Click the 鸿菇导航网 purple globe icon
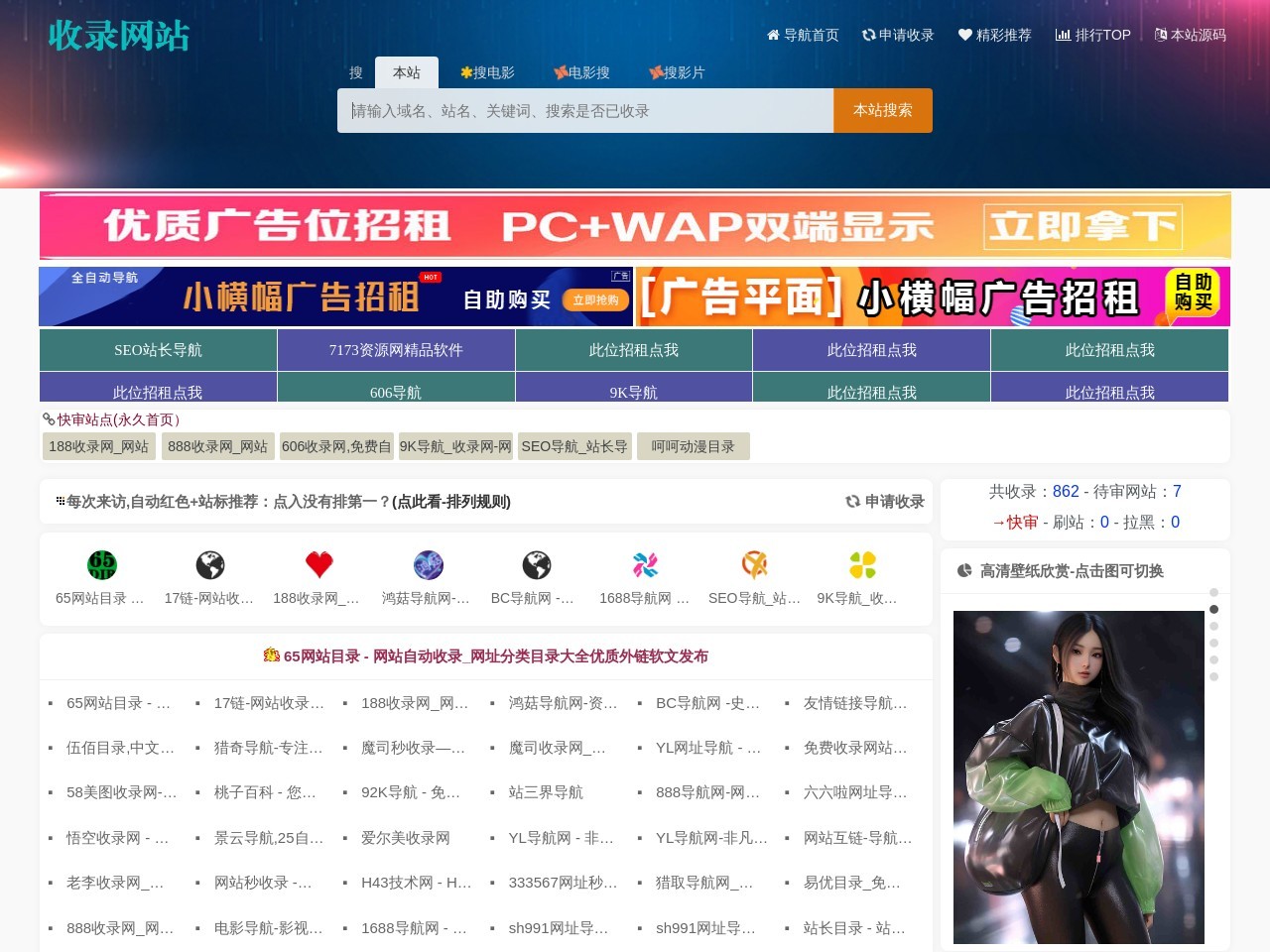The image size is (1270, 952). [428, 565]
